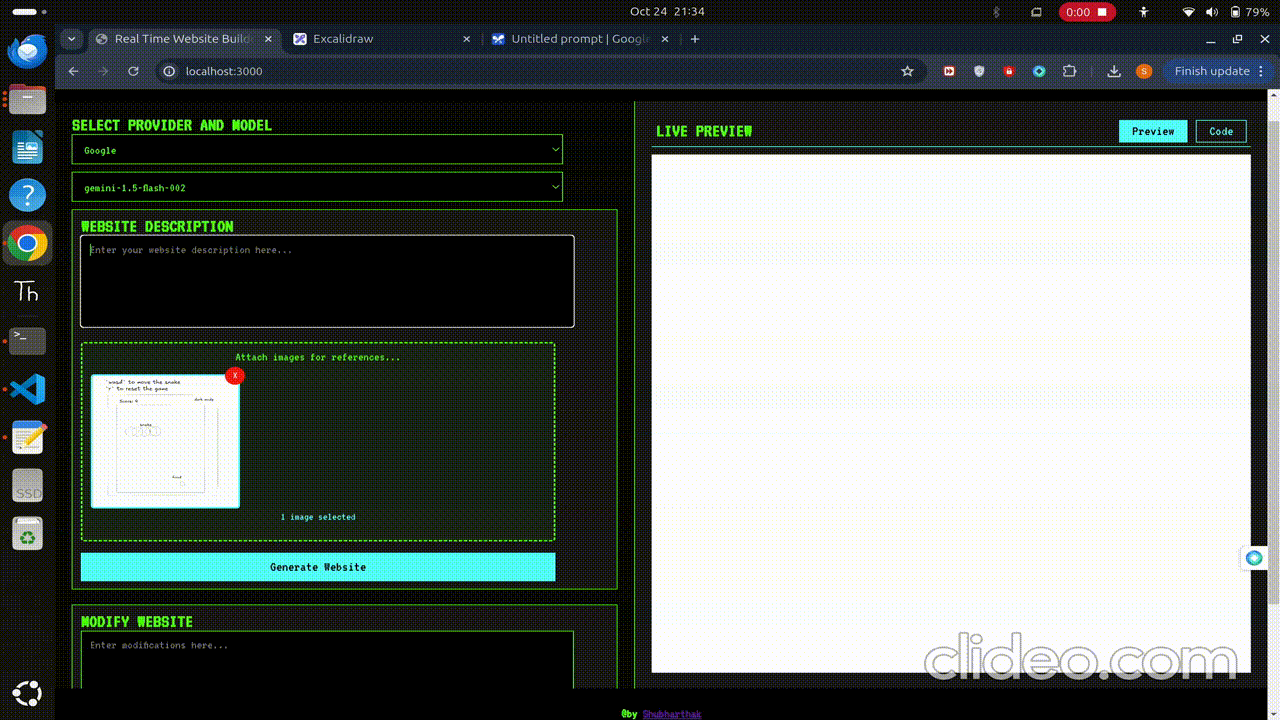Remove the attached snake game image
This screenshot has width=1280, height=720.
(x=234, y=376)
